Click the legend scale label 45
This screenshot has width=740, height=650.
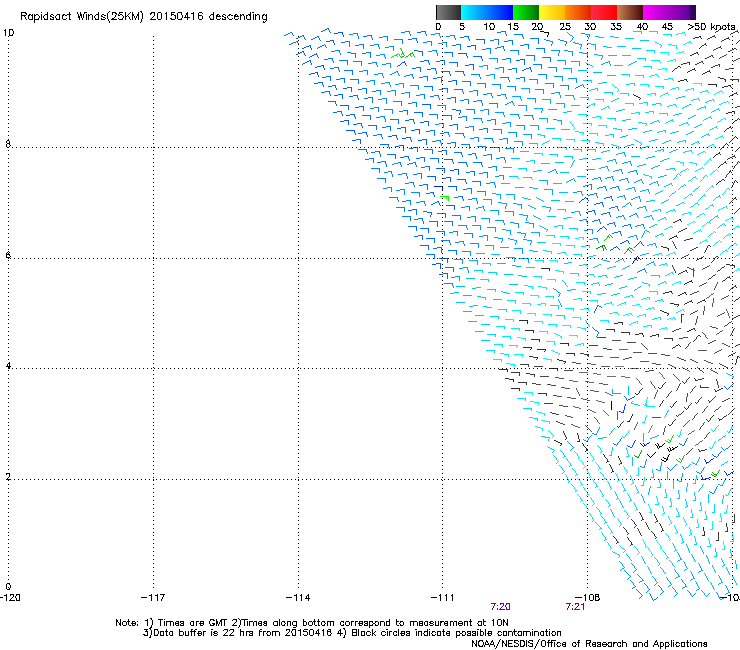coord(667,27)
